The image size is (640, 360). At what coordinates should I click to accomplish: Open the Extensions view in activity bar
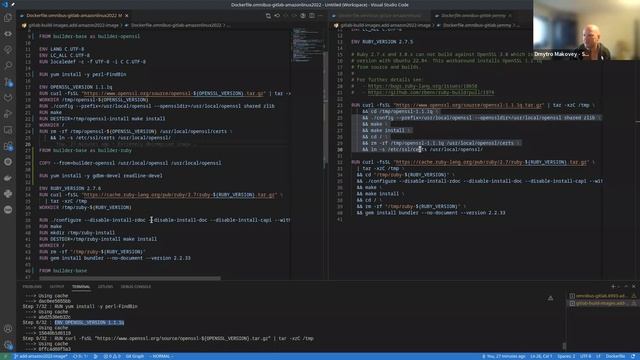point(8,146)
